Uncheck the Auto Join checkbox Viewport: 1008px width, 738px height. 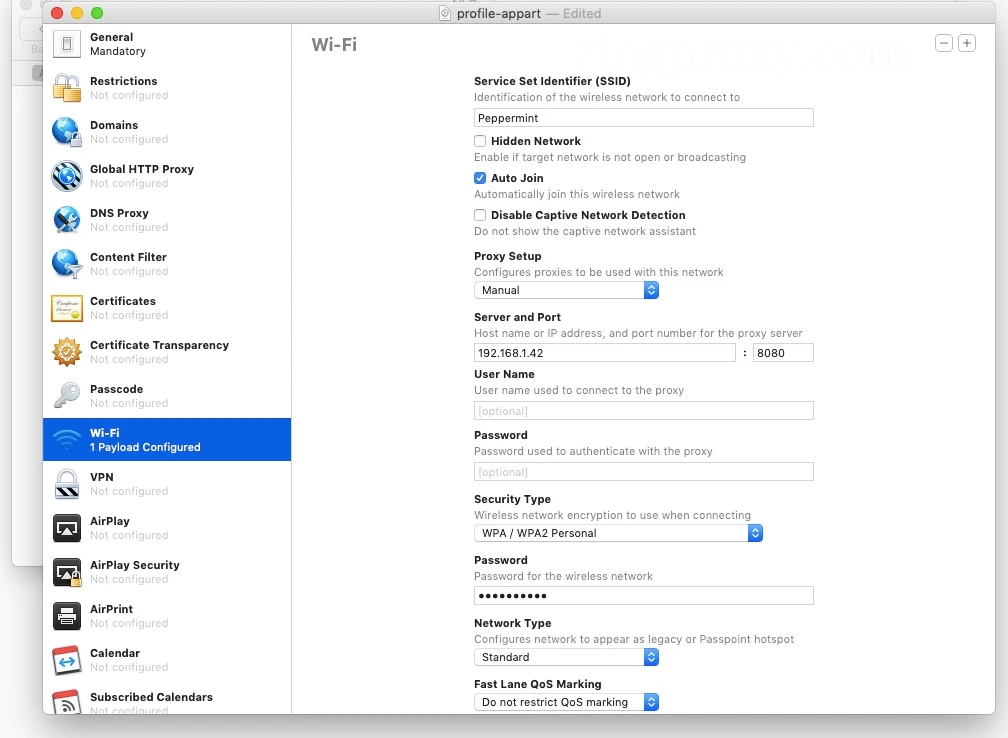480,178
